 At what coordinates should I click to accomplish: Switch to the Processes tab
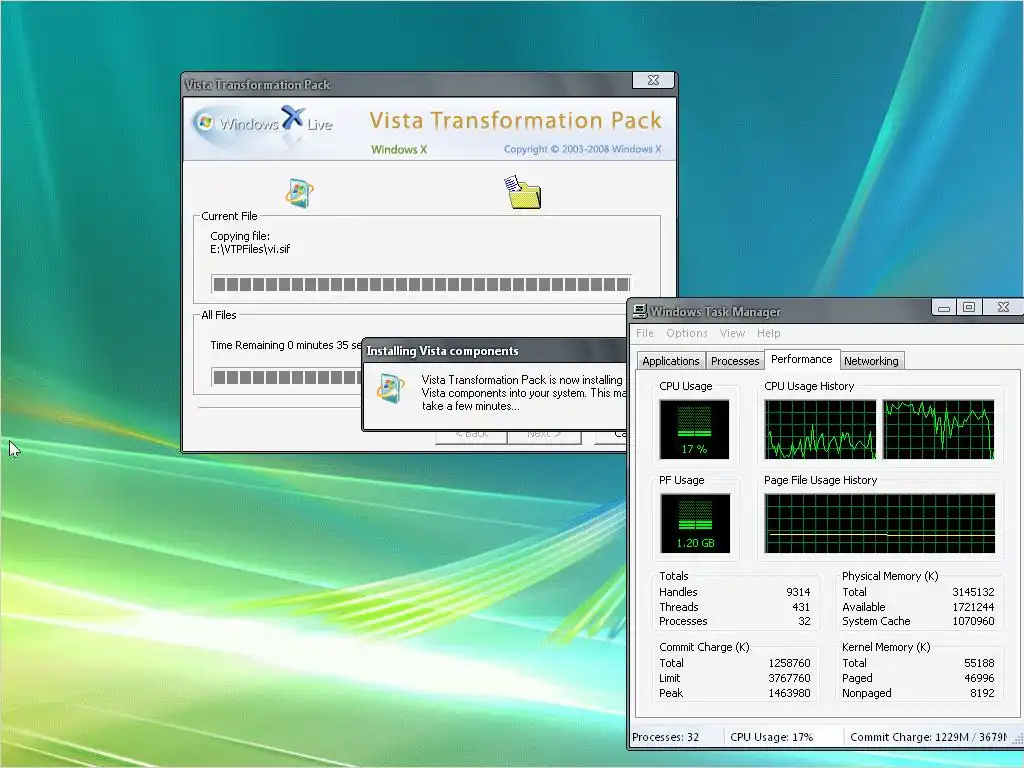point(735,361)
